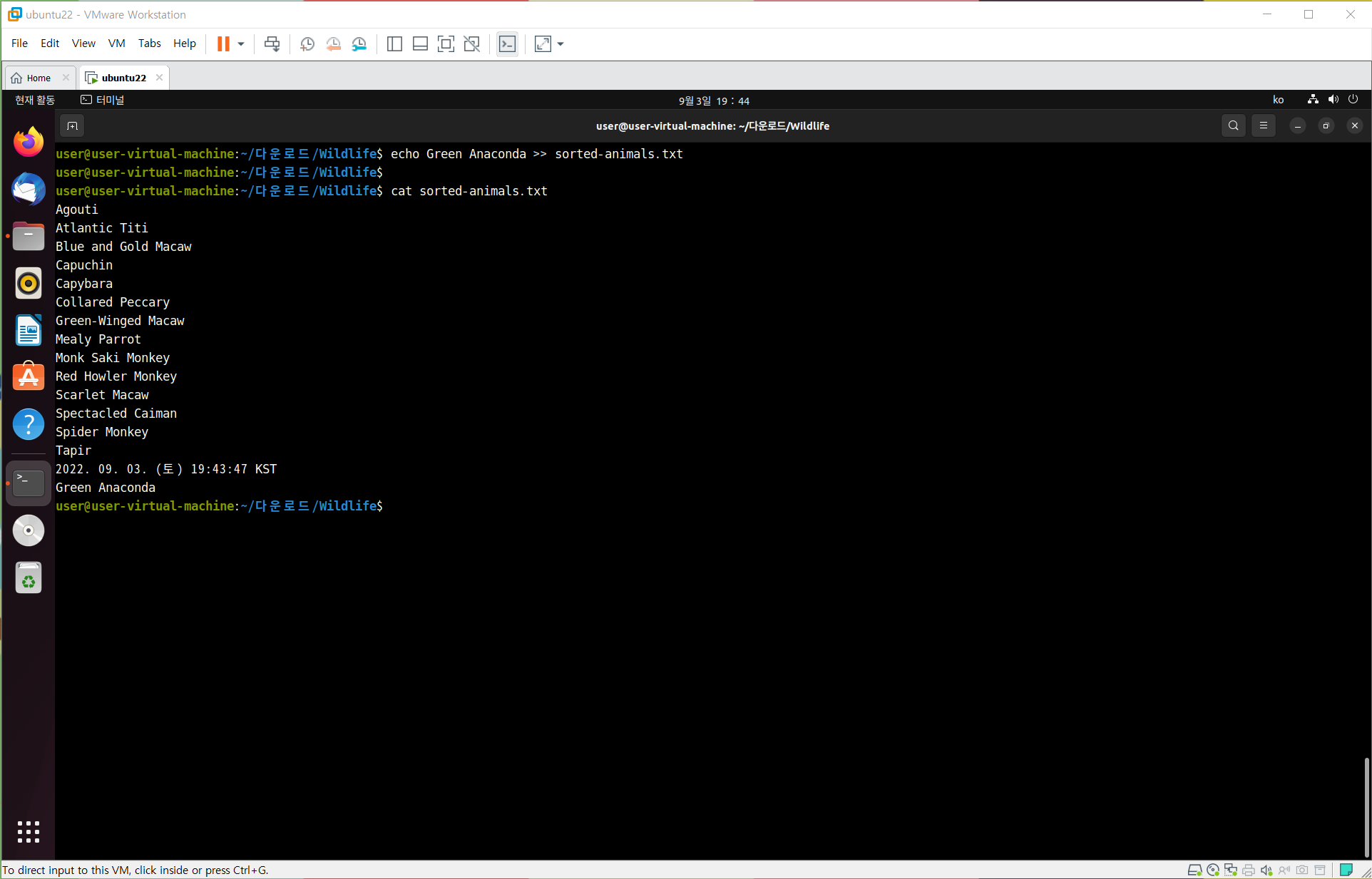Image resolution: width=1372 pixels, height=879 pixels.
Task: Click the console view icon in the toolbar
Action: [x=507, y=44]
